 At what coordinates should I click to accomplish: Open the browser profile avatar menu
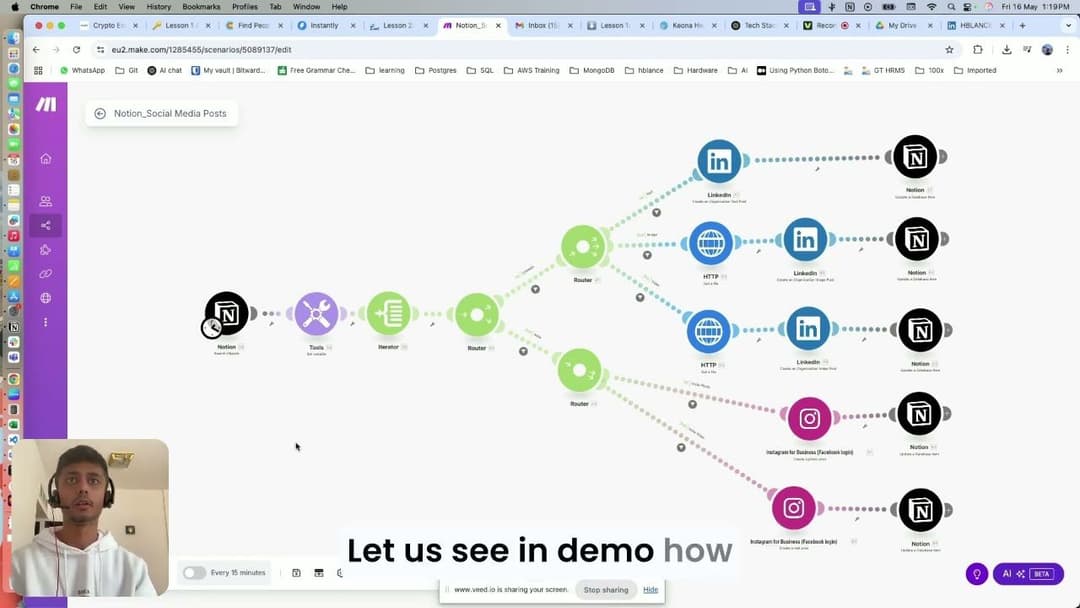pos(1047,49)
